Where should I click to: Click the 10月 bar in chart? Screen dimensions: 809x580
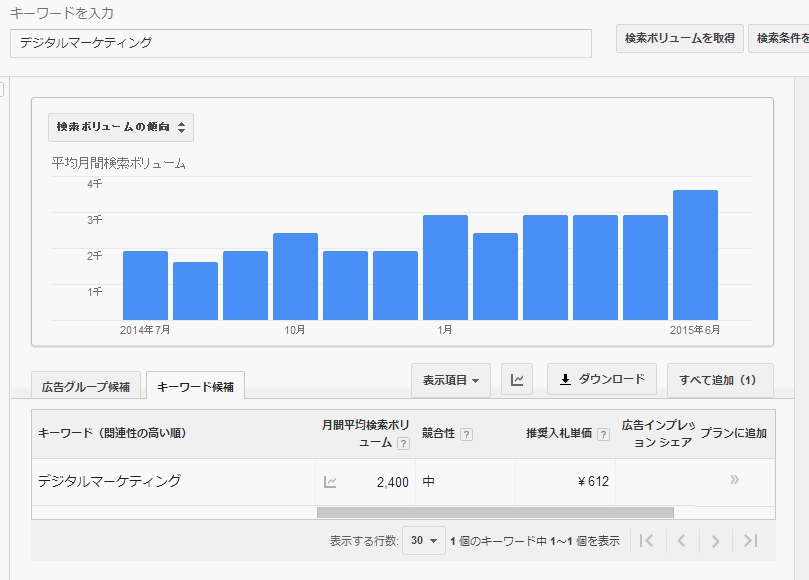click(295, 277)
